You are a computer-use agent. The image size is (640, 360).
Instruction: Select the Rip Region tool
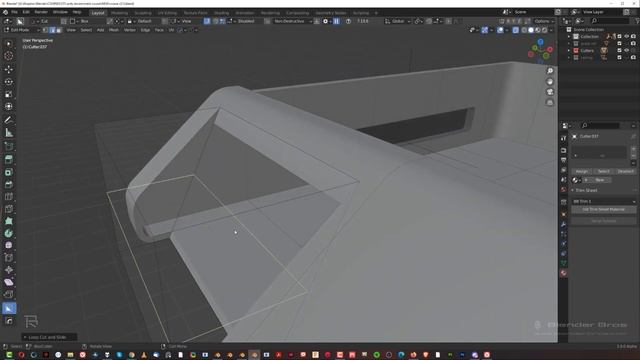click(x=9, y=294)
